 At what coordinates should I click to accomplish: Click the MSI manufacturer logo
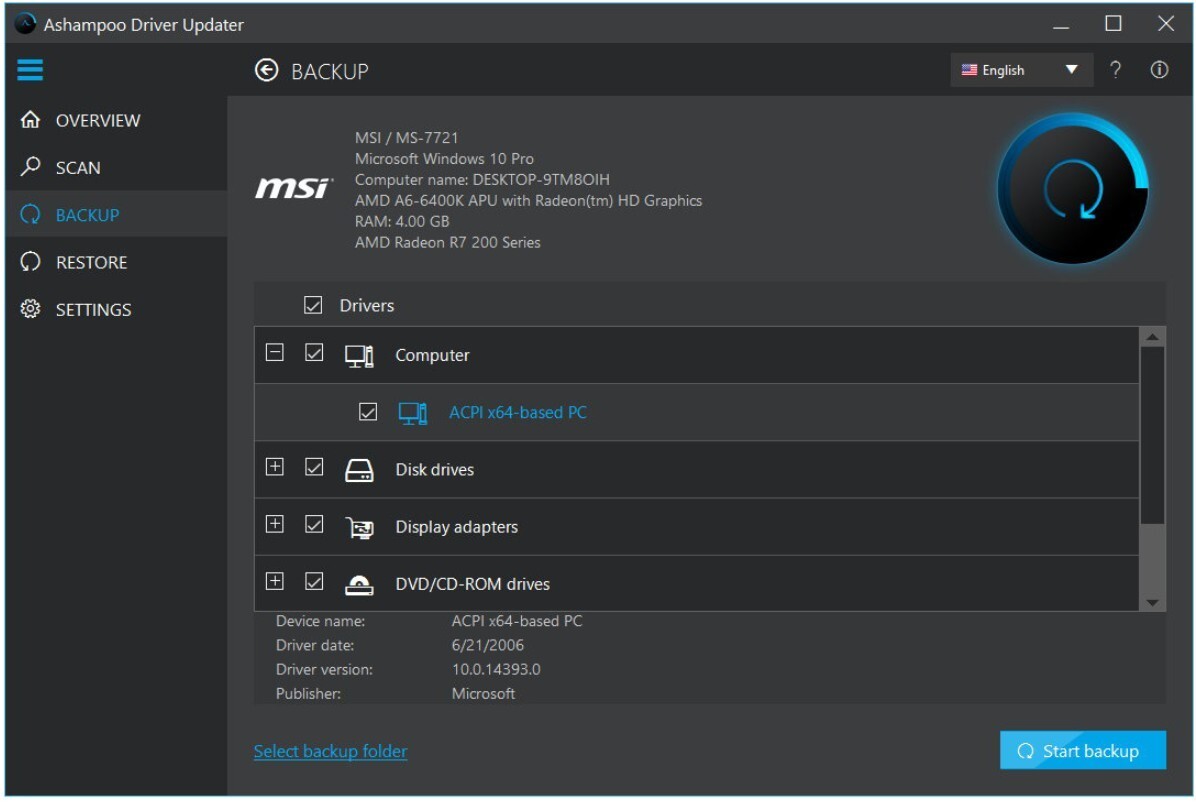click(294, 187)
